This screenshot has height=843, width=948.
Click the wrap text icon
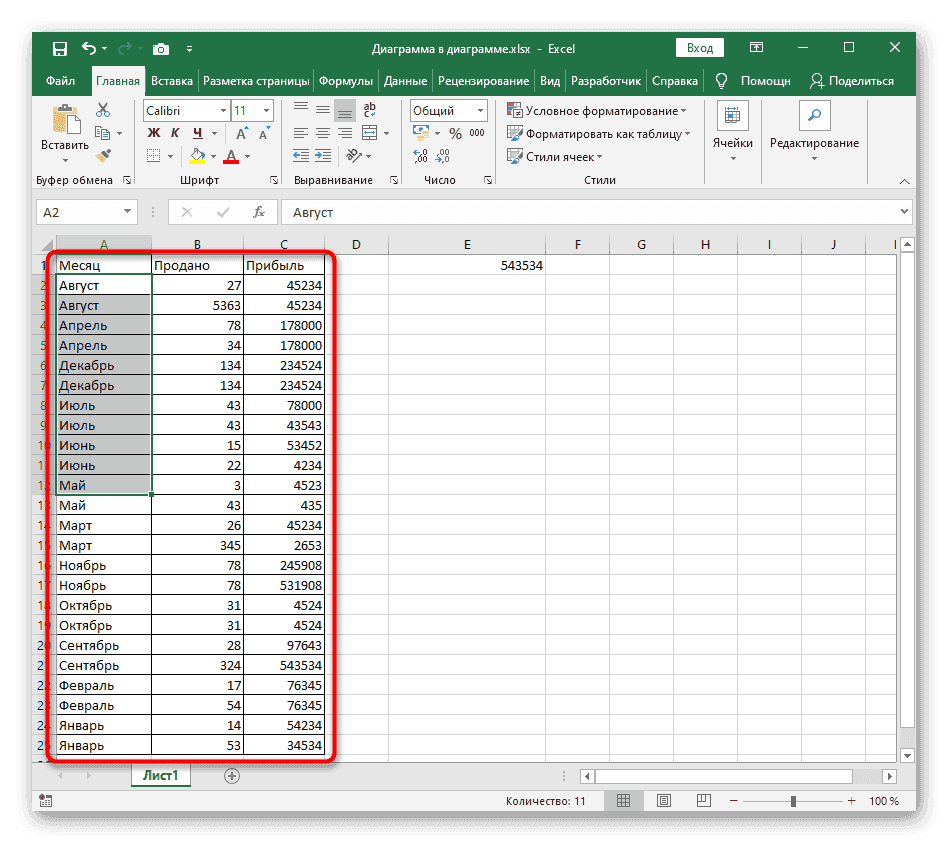[x=369, y=111]
